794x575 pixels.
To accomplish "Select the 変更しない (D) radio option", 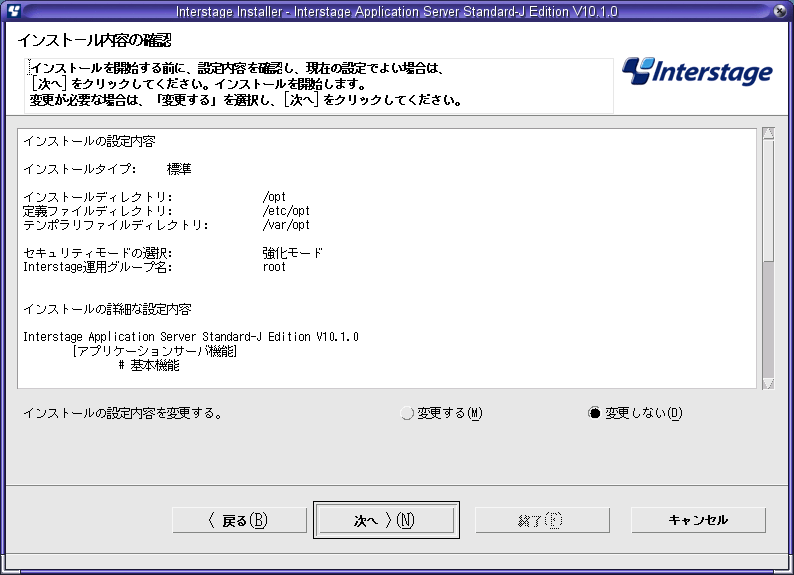I will point(635,413).
